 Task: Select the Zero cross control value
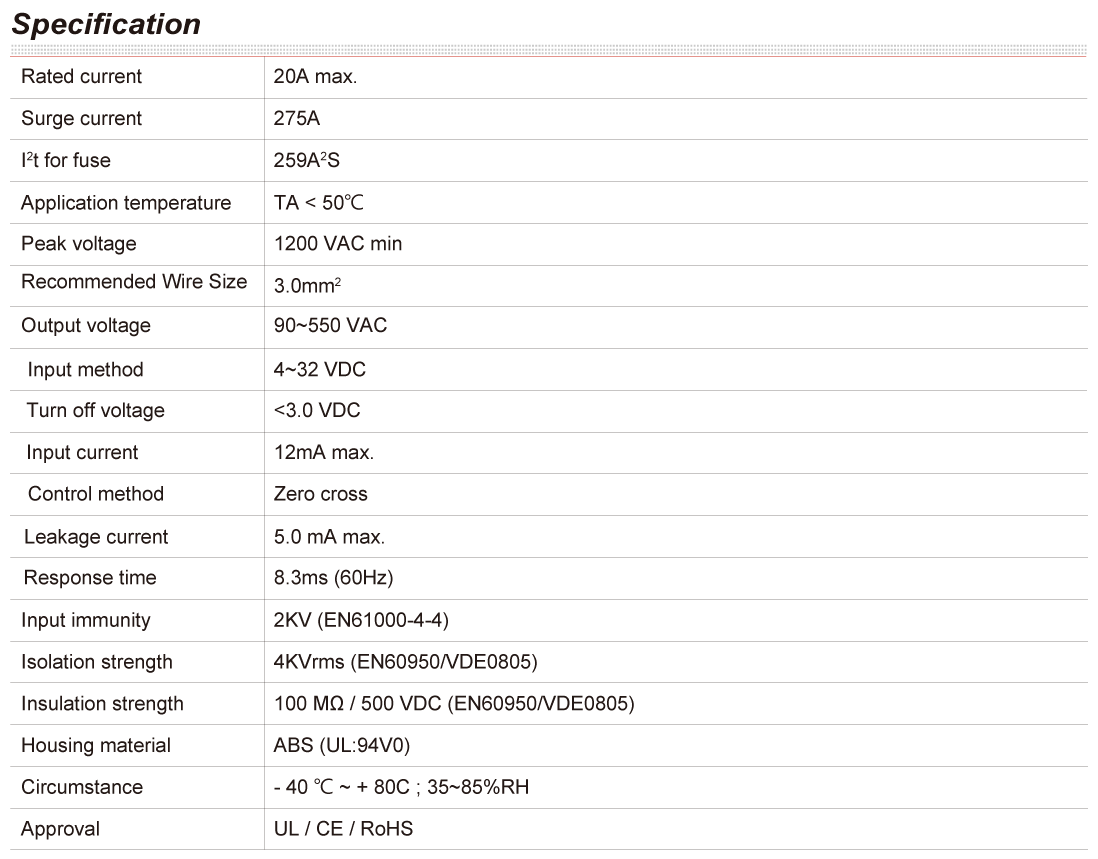point(320,494)
